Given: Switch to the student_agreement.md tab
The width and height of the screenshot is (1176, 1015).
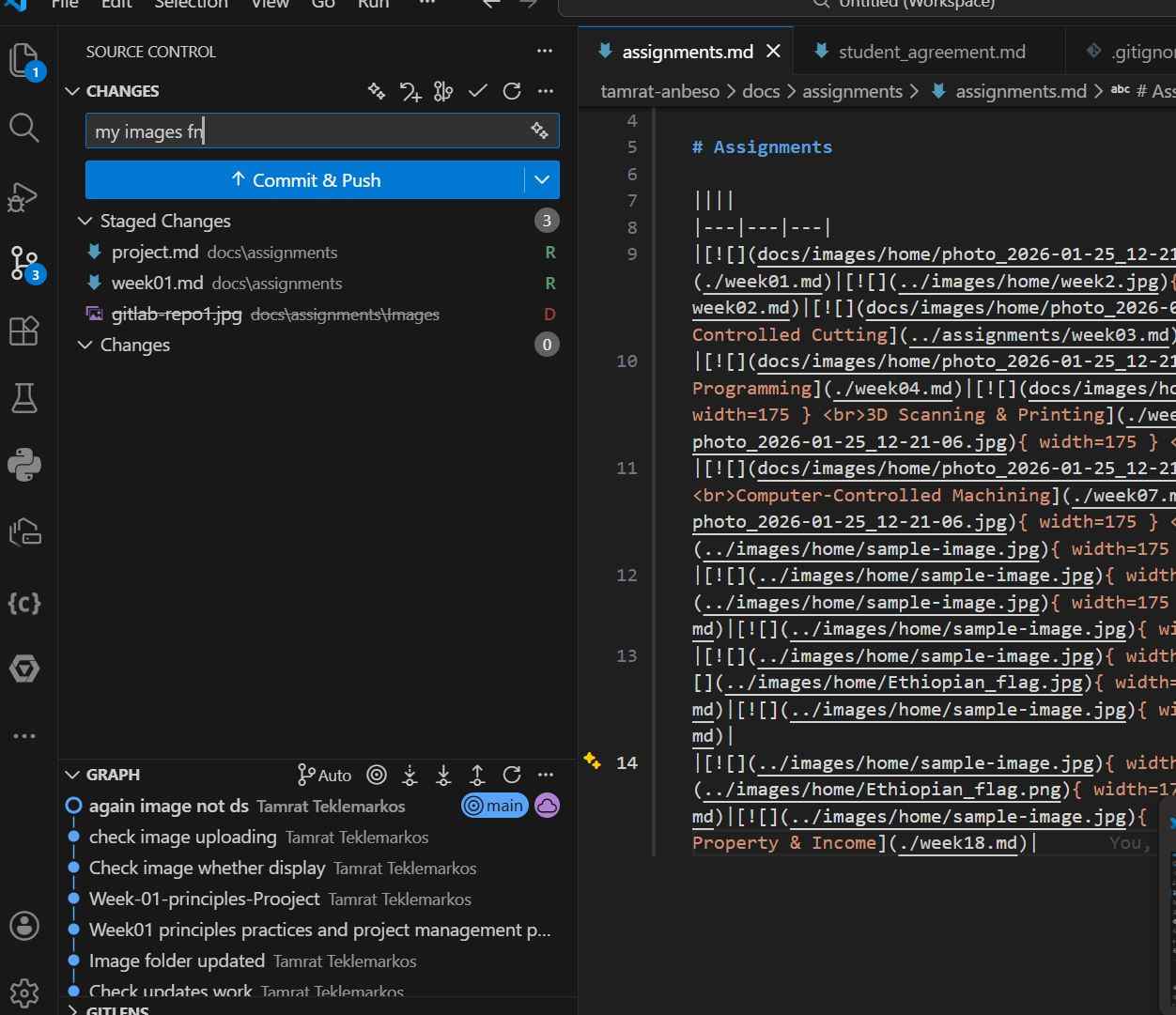Looking at the screenshot, I should click(x=930, y=52).
